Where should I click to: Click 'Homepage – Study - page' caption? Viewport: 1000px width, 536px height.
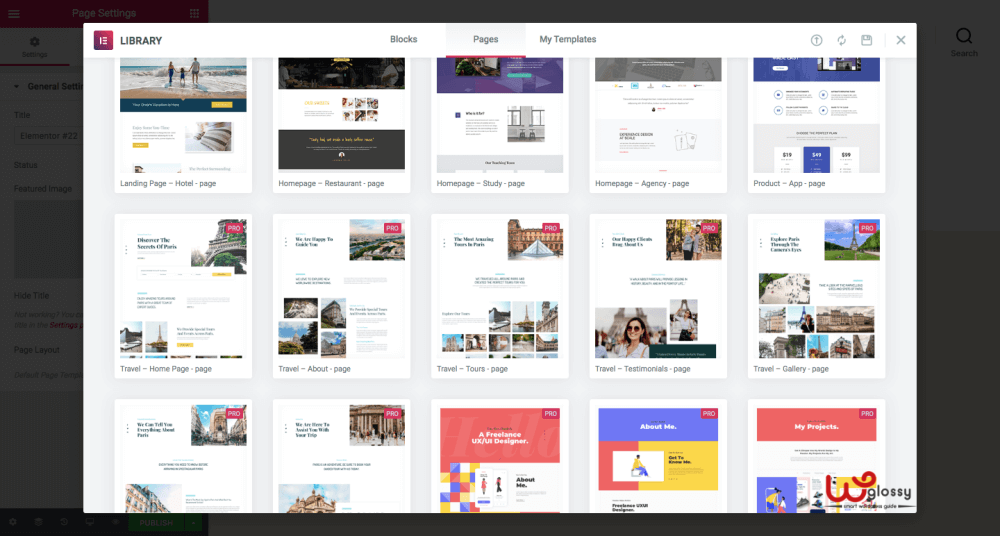point(481,183)
